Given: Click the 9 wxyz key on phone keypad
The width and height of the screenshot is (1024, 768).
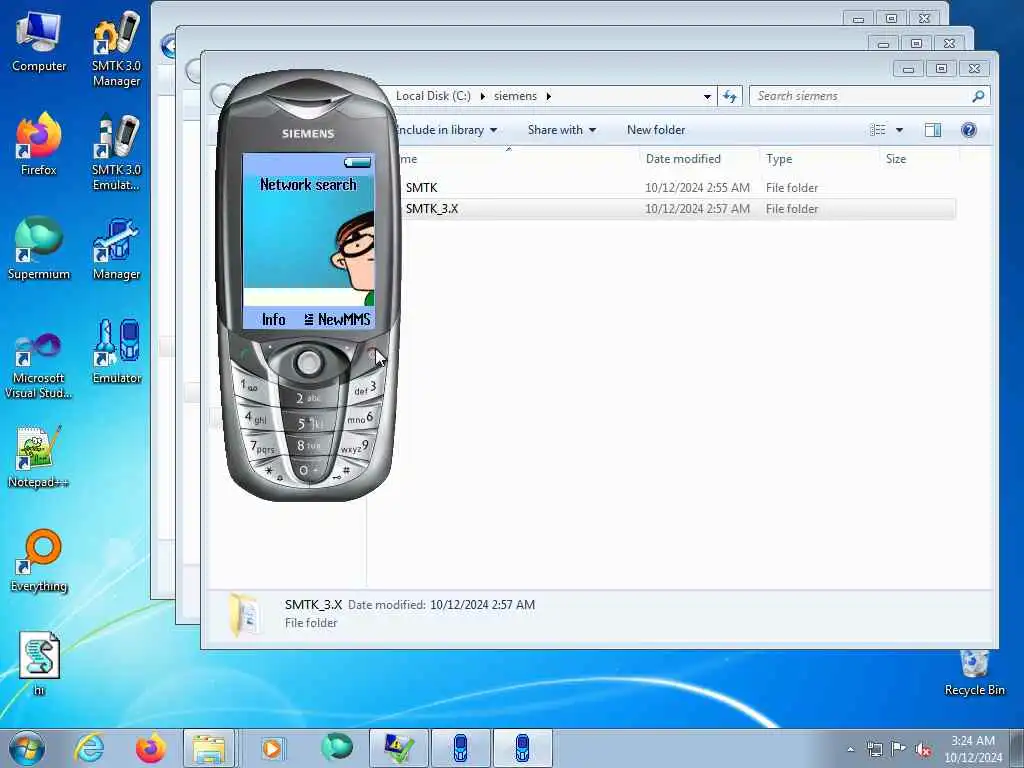Looking at the screenshot, I should click(355, 448).
